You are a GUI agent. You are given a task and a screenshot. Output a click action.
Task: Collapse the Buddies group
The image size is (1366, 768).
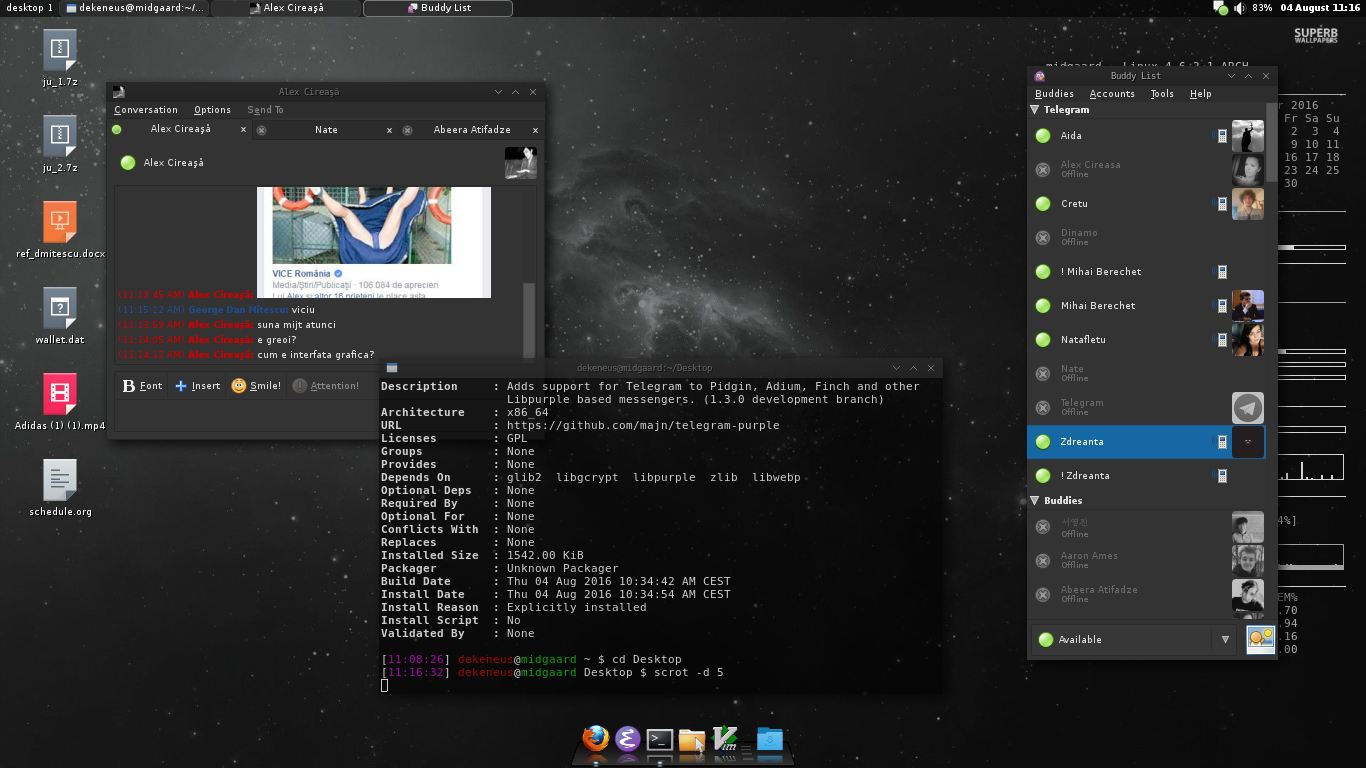pyautogui.click(x=1035, y=500)
